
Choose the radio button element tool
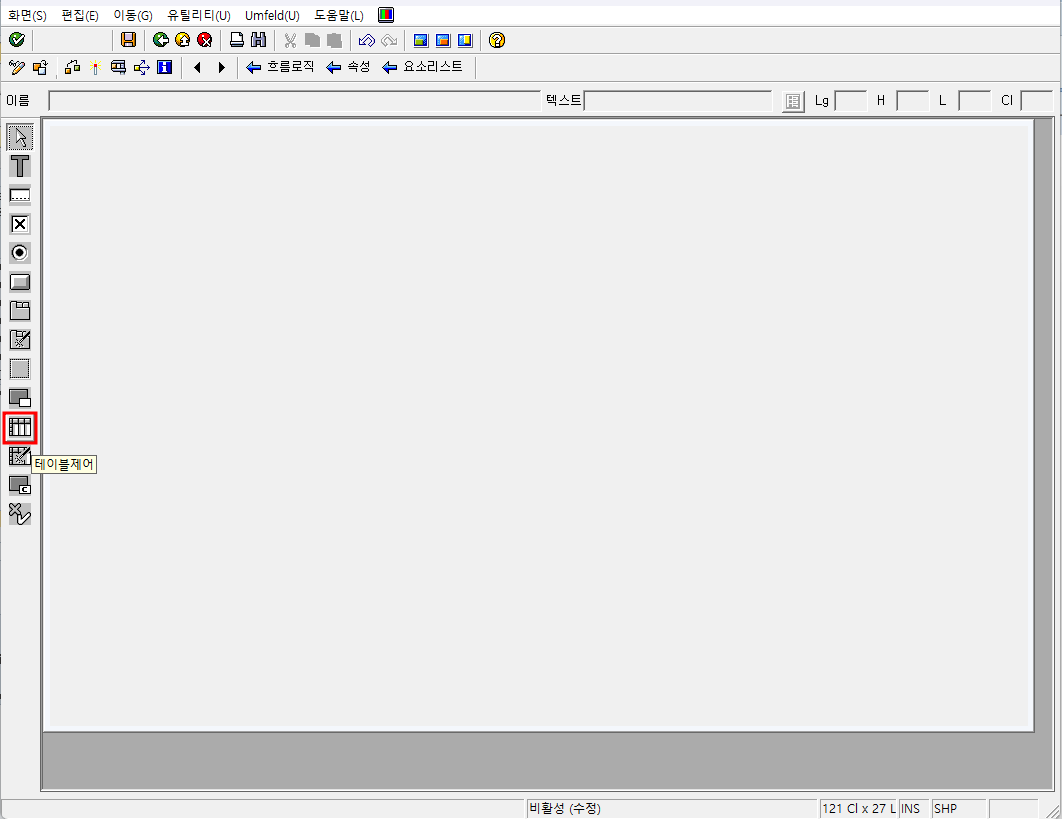click(20, 253)
